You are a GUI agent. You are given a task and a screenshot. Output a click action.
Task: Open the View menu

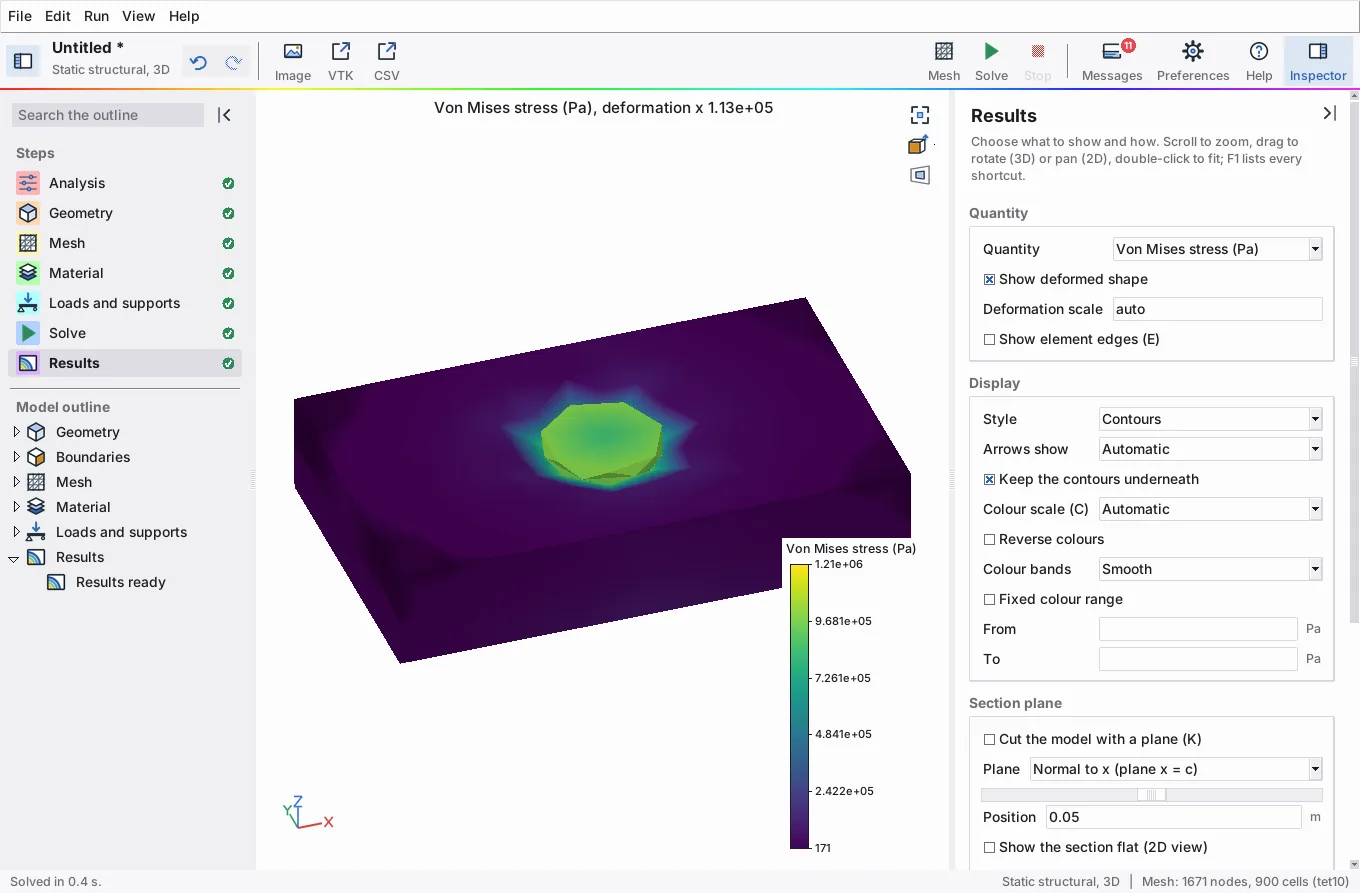pos(139,16)
